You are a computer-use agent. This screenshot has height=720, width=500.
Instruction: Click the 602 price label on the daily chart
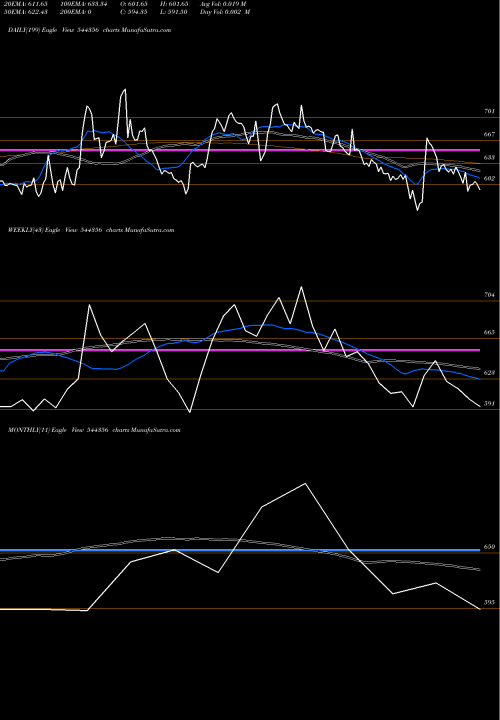(489, 179)
